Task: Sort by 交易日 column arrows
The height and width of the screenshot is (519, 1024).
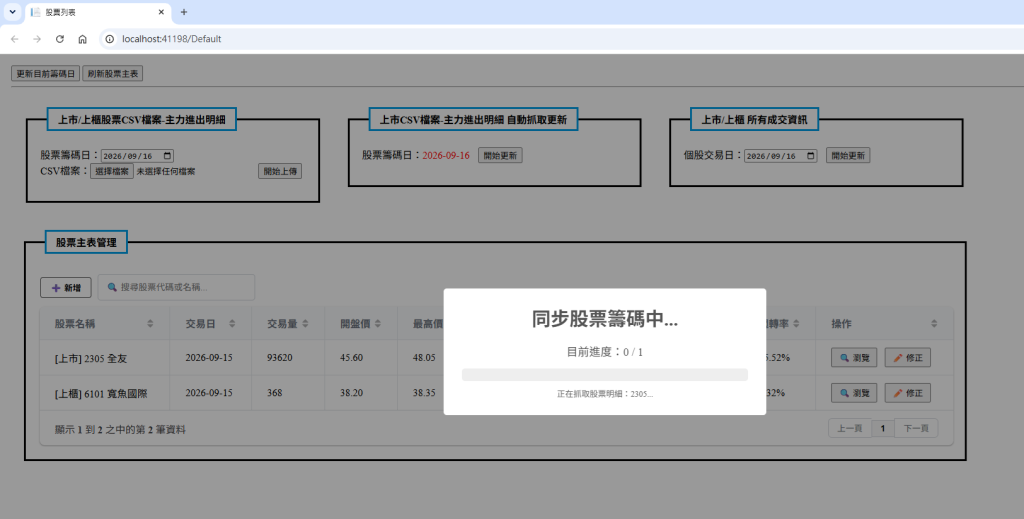Action: click(232, 324)
